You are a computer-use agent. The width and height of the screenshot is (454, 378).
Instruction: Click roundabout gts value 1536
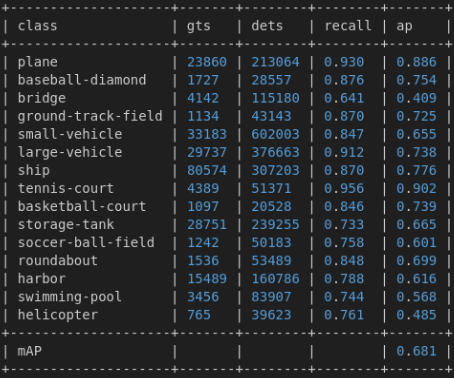[203, 260]
